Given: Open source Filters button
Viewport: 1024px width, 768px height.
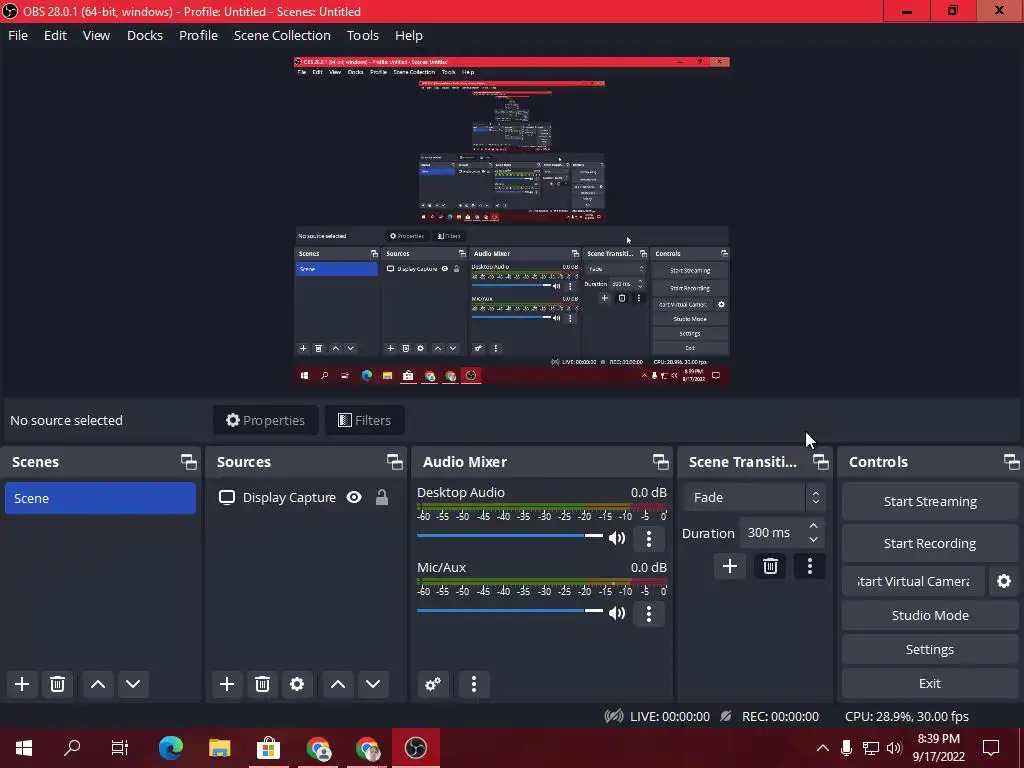Looking at the screenshot, I should [364, 421].
